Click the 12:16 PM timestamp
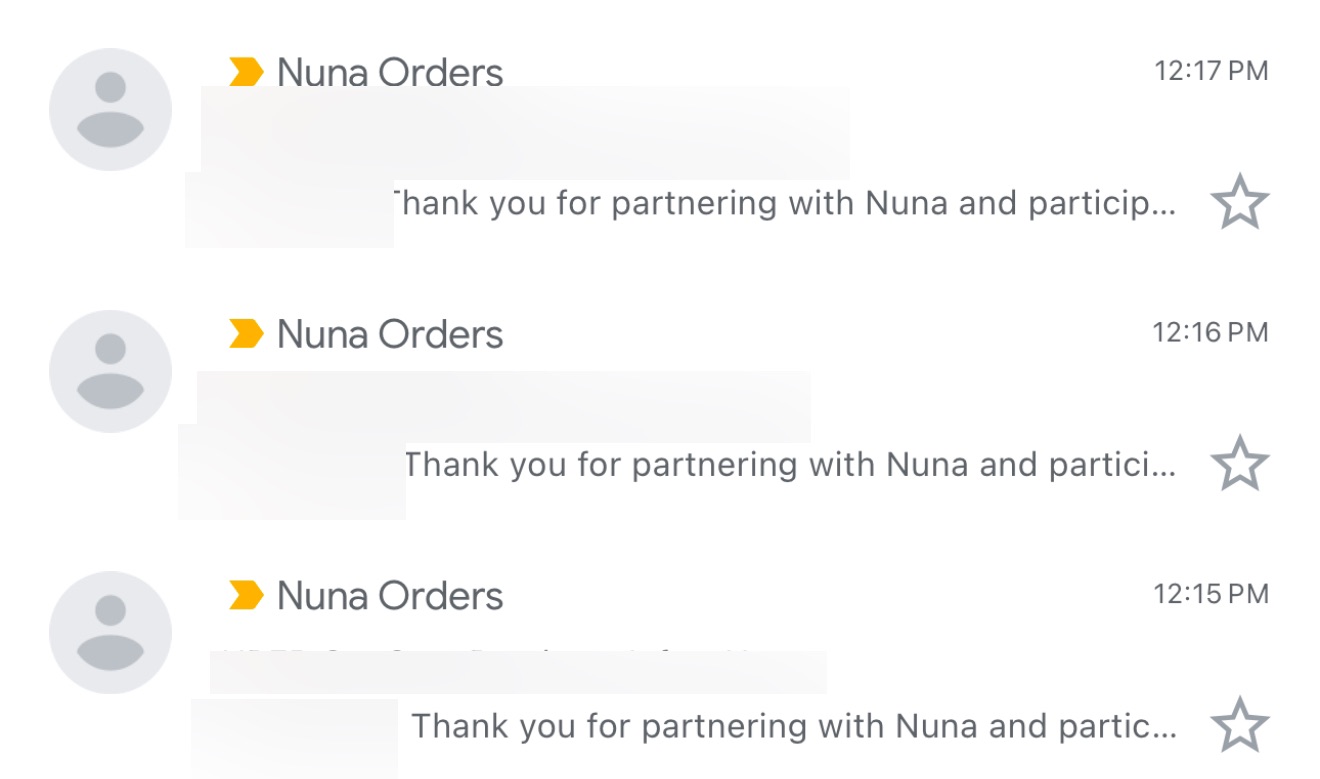 click(x=1211, y=332)
